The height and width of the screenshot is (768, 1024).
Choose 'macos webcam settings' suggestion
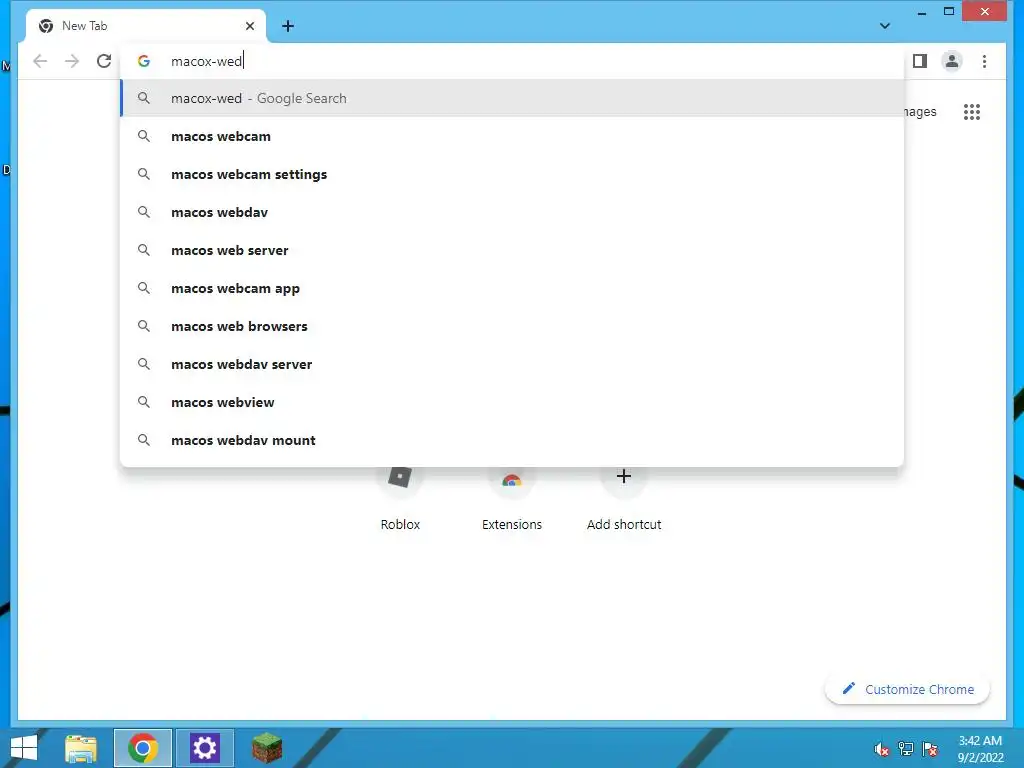tap(512, 174)
